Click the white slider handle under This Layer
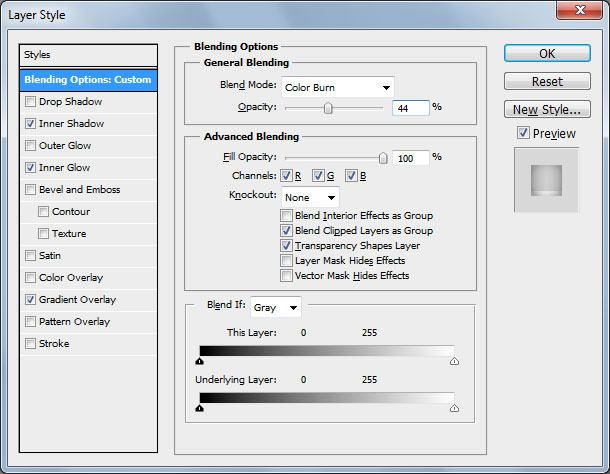610x474 pixels. click(x=455, y=362)
